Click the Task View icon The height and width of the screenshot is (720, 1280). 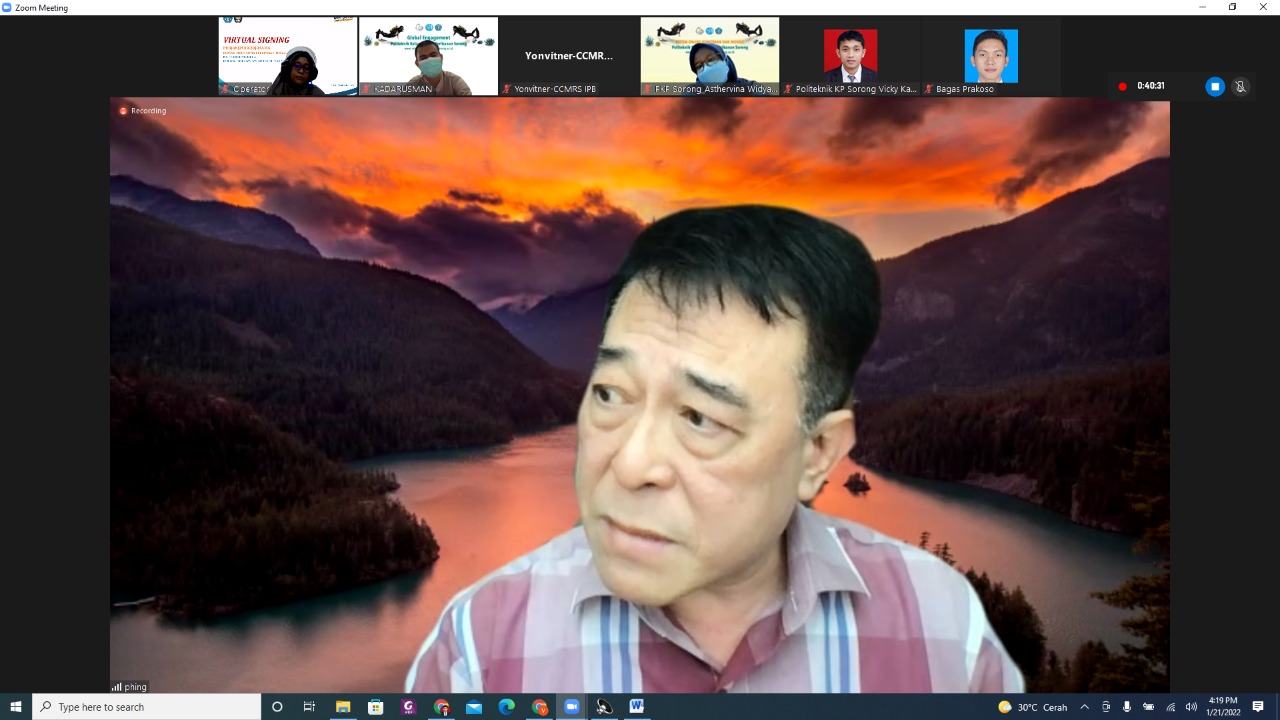coord(310,707)
